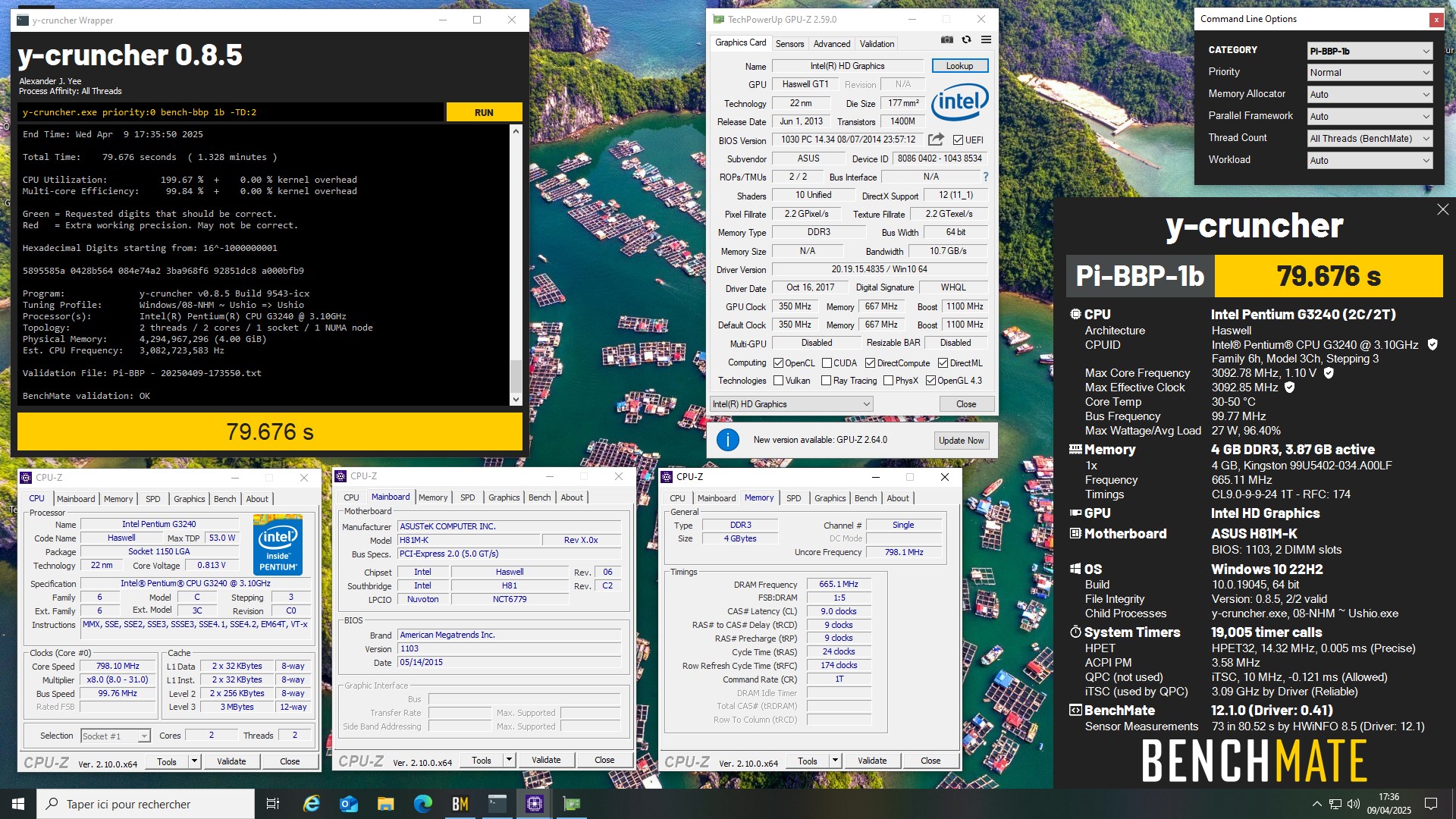Image resolution: width=1456 pixels, height=819 pixels.
Task: Open File Explorer from the taskbar
Action: tap(385, 804)
